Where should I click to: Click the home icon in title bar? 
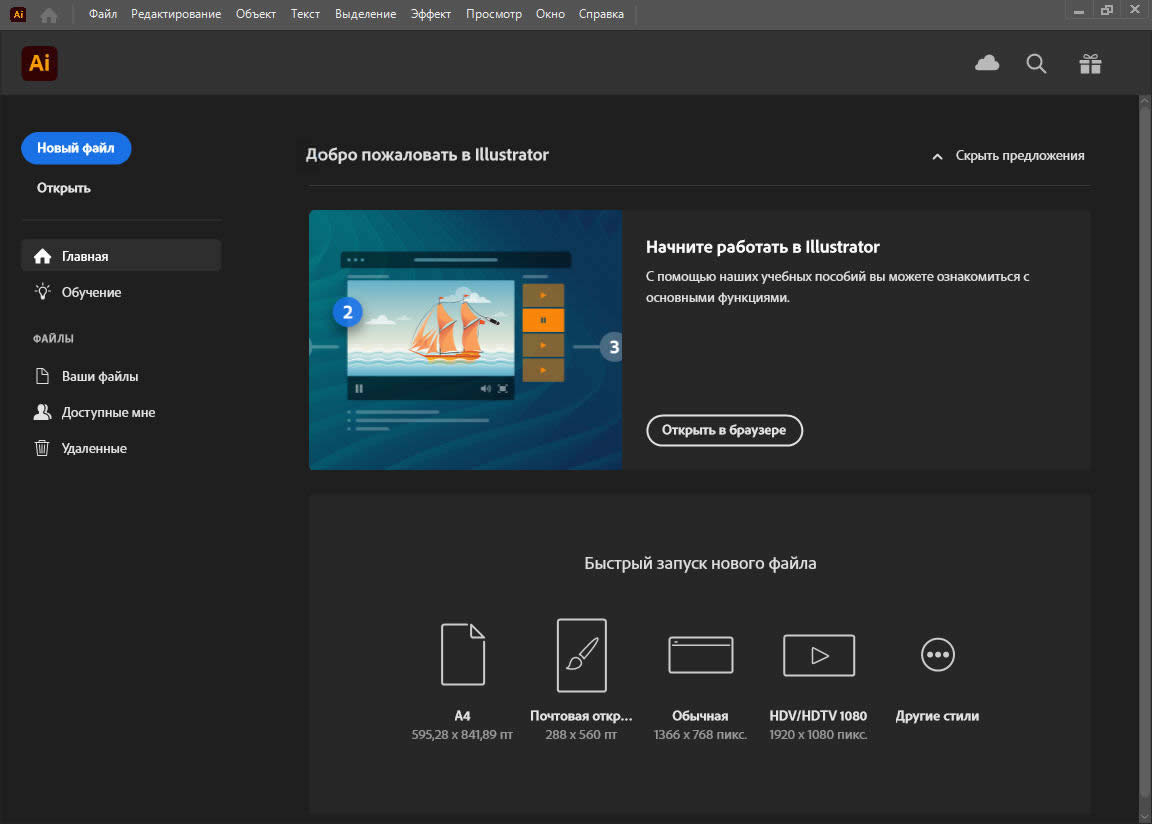pos(49,14)
